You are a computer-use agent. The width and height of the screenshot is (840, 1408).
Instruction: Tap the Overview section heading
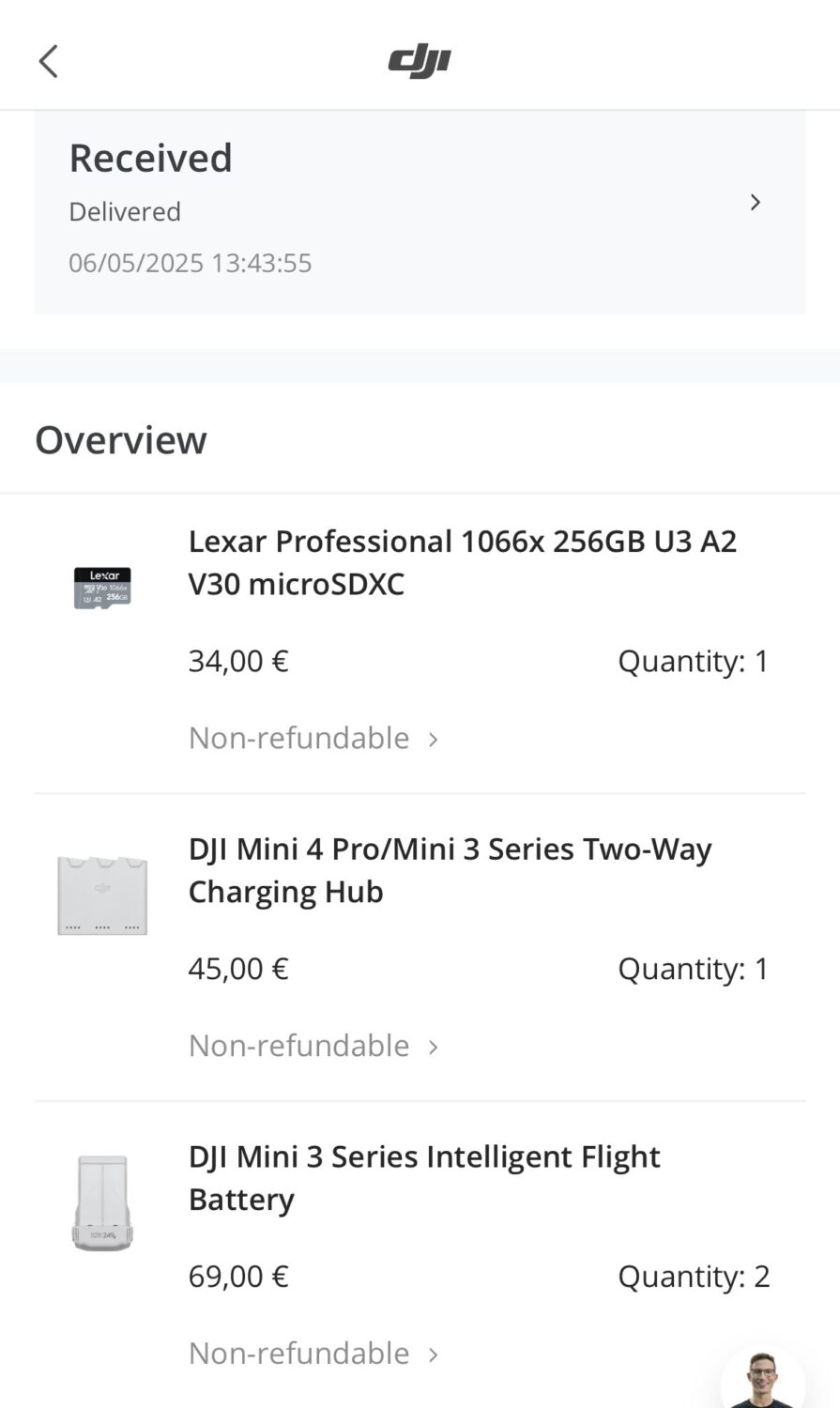[x=121, y=440]
